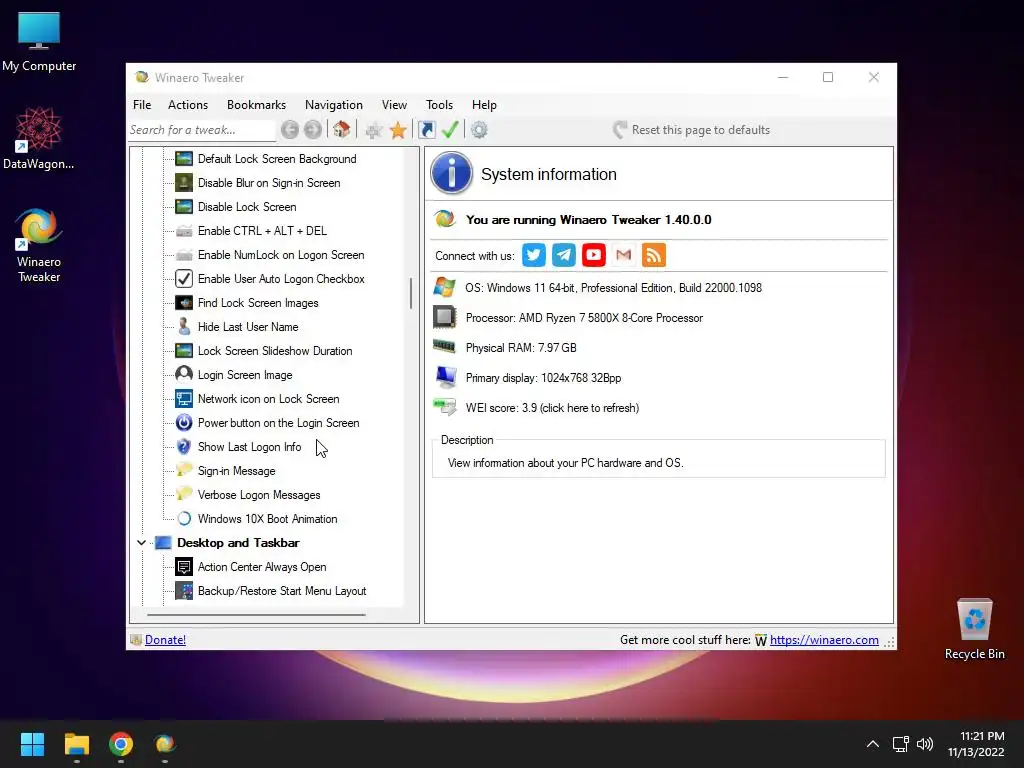Image resolution: width=1024 pixels, height=768 pixels.
Task: Open the Twitter link icon
Action: point(534,255)
